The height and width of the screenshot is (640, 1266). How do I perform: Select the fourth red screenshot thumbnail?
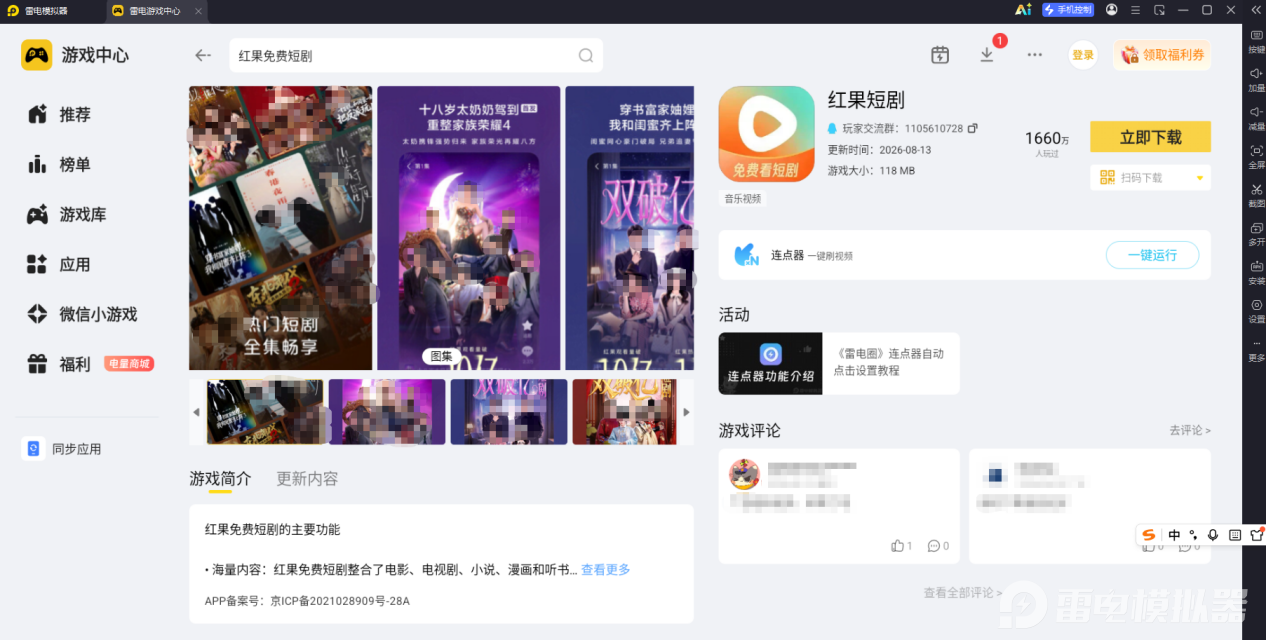[x=626, y=412]
